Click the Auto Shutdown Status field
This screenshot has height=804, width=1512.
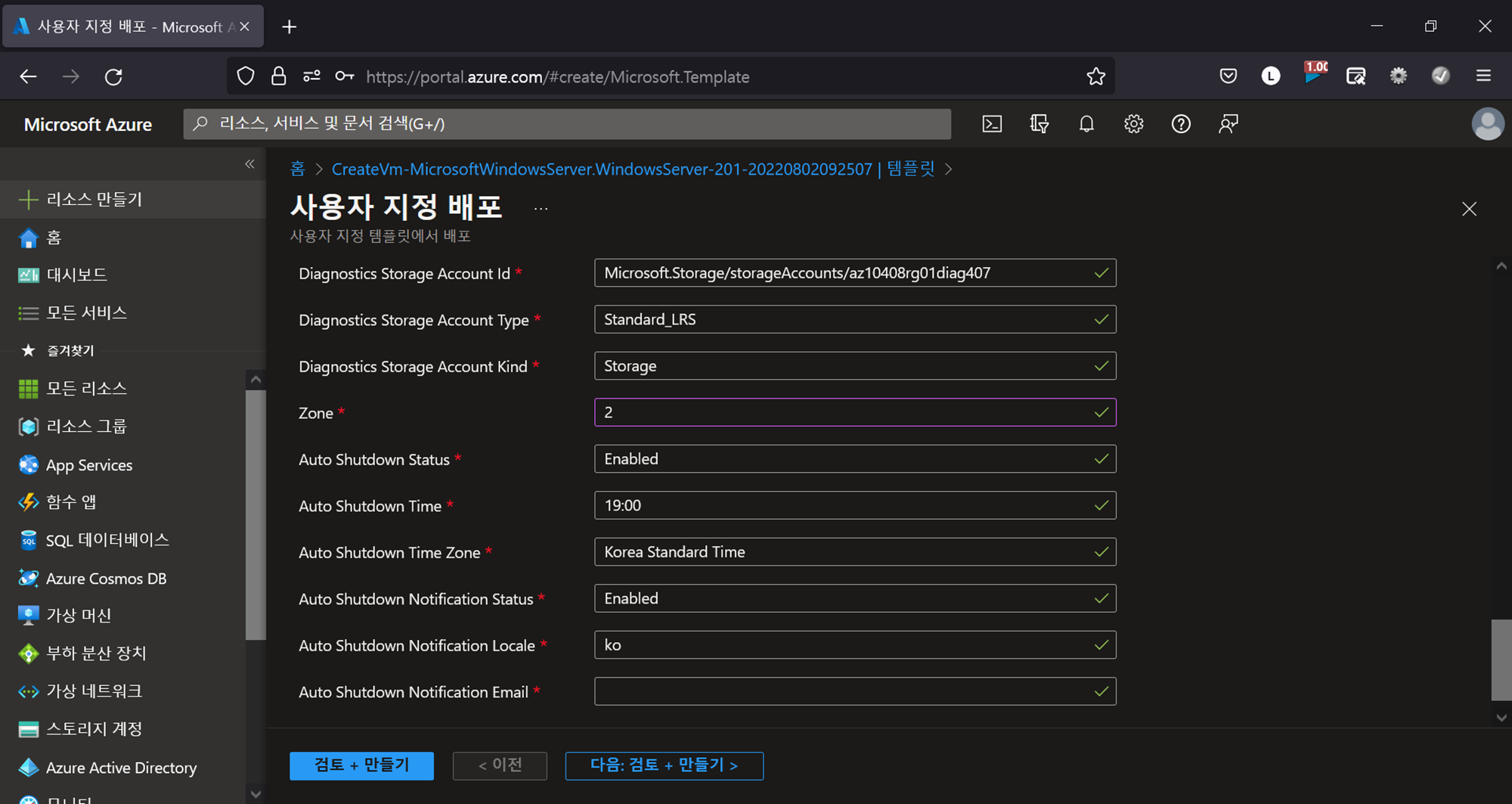pos(855,459)
